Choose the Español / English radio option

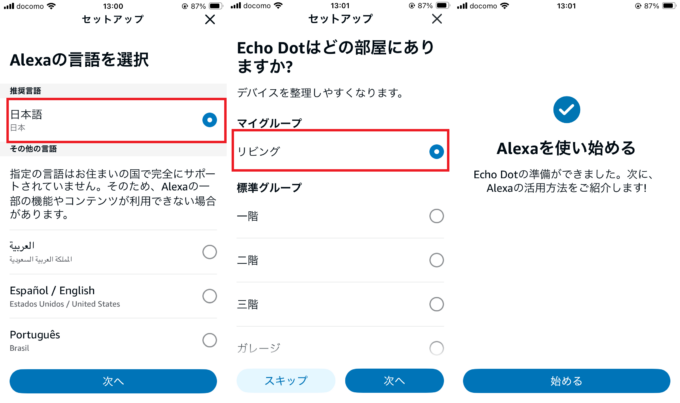pyautogui.click(x=209, y=296)
